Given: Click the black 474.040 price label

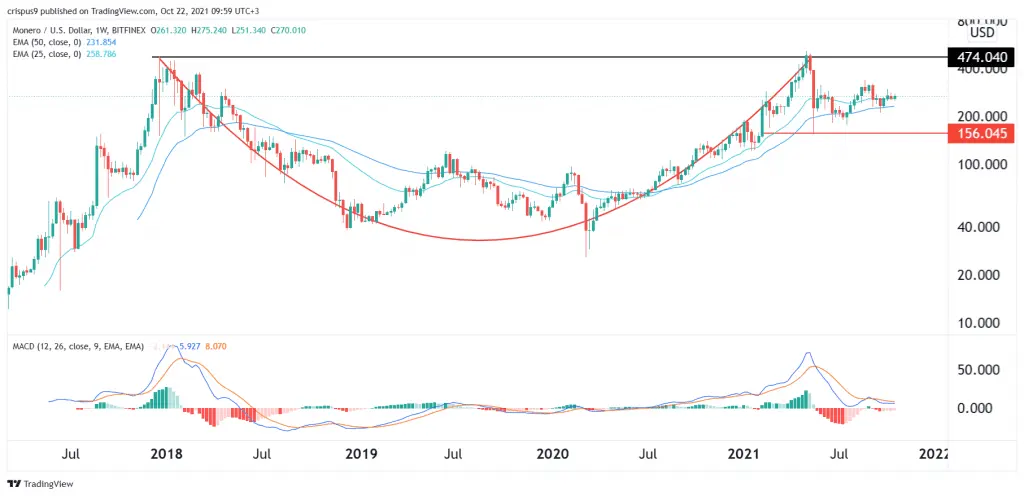Looking at the screenshot, I should [x=983, y=57].
